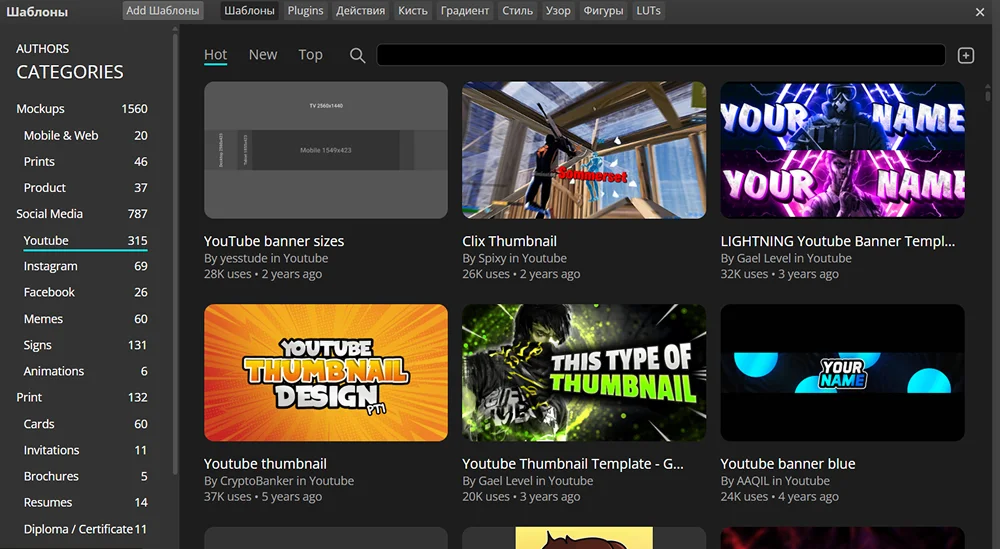Image resolution: width=1000 pixels, height=549 pixels.
Task: Switch to the Top tab
Action: 310,55
